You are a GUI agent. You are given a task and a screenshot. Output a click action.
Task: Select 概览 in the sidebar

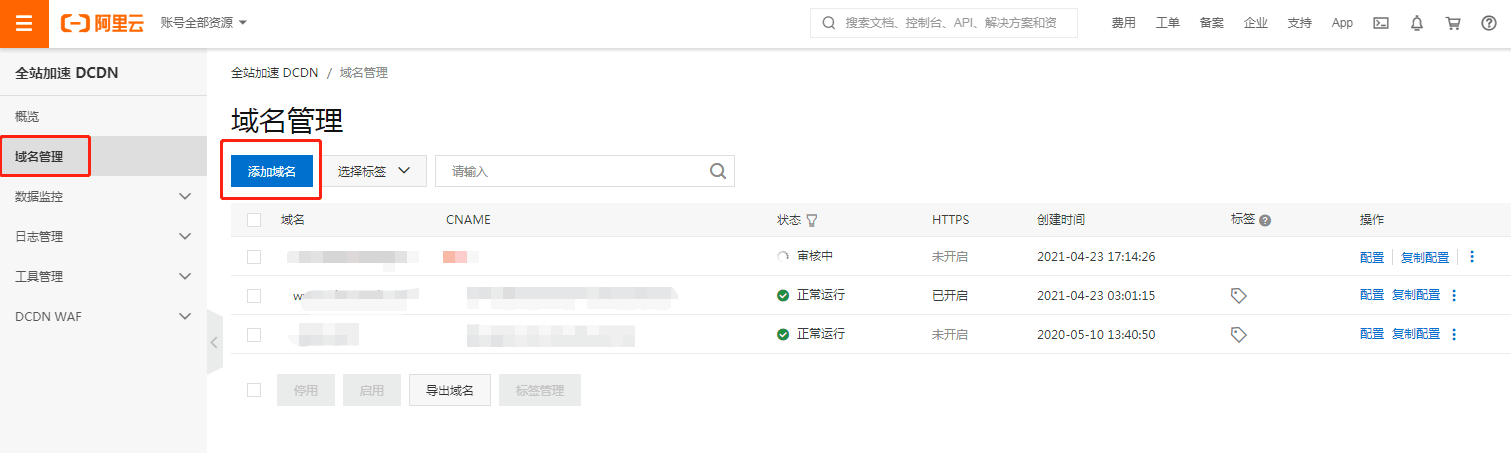28,117
